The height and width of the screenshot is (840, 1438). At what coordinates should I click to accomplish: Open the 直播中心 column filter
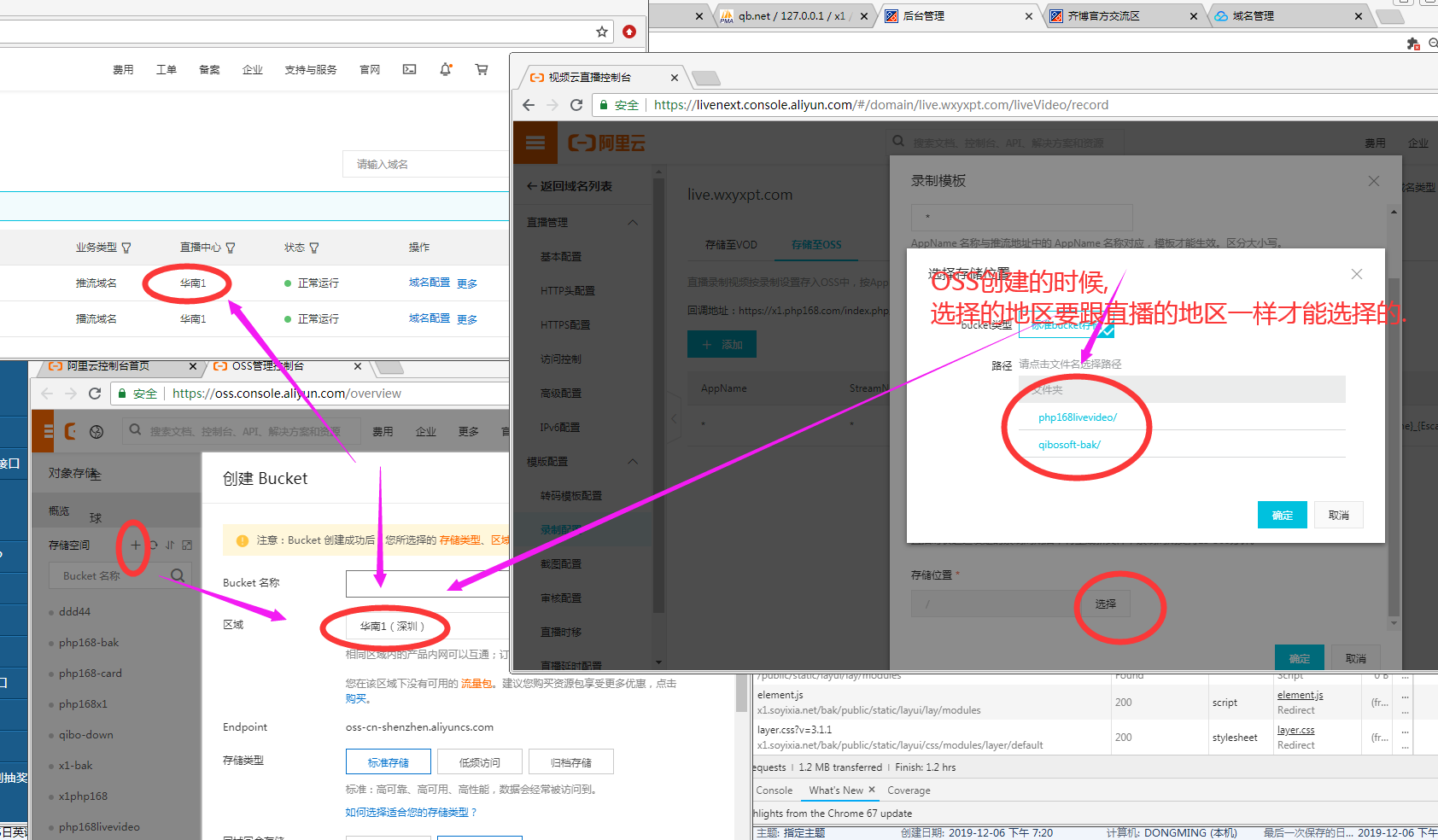click(x=231, y=248)
